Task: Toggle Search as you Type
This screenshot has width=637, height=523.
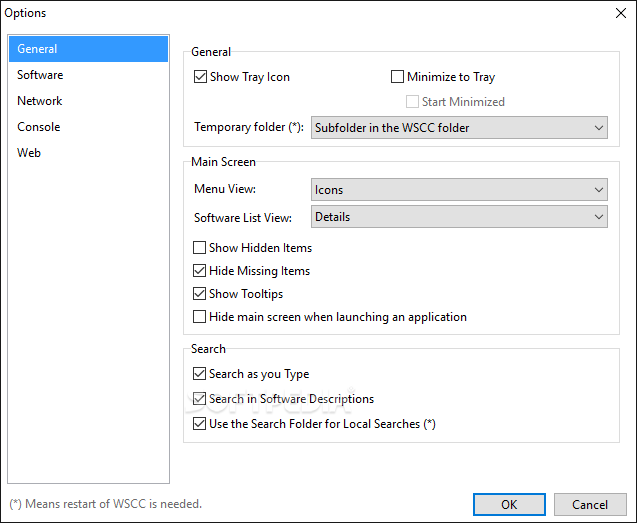Action: pos(200,374)
